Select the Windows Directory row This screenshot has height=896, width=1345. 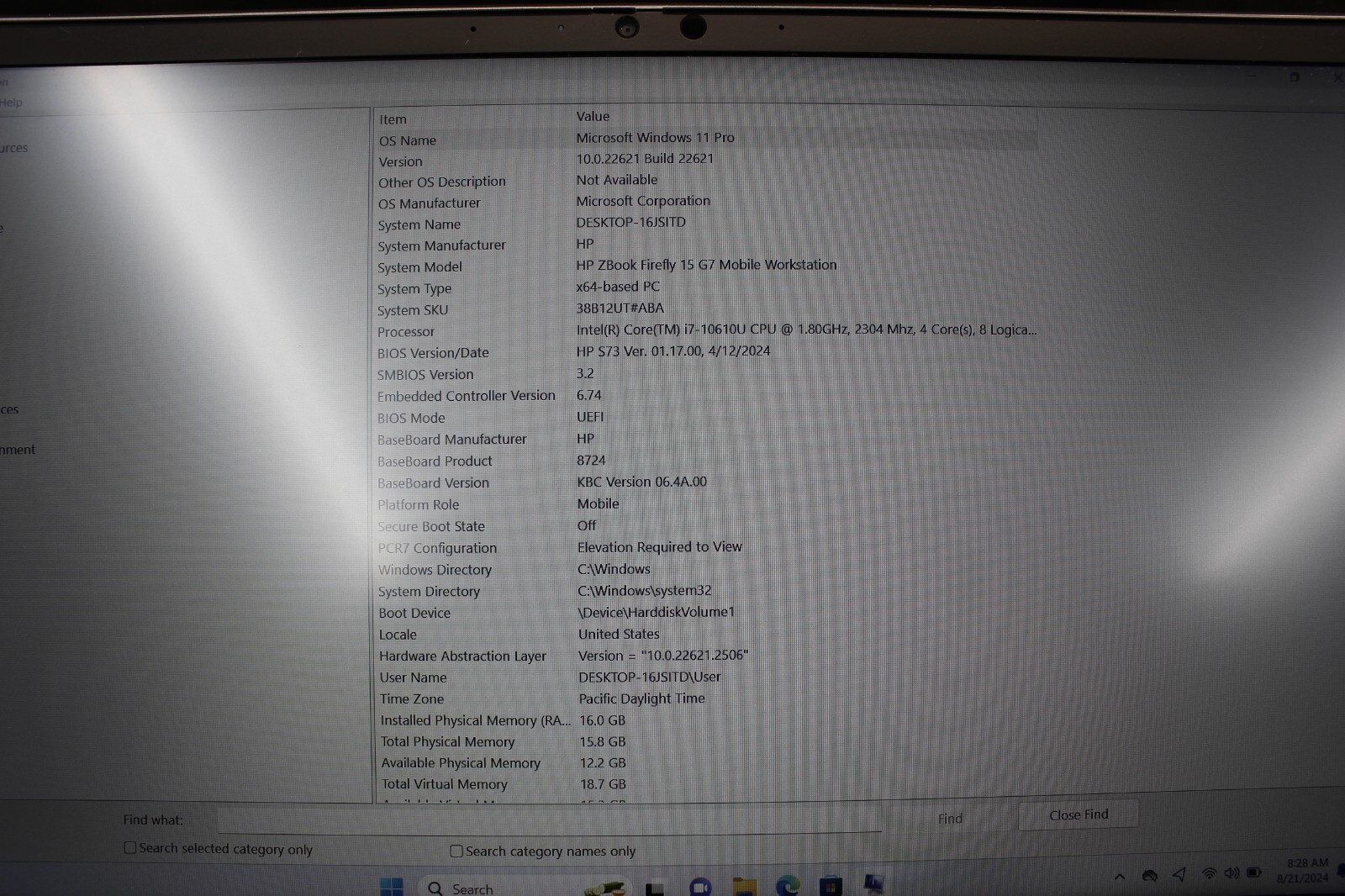pos(706,570)
